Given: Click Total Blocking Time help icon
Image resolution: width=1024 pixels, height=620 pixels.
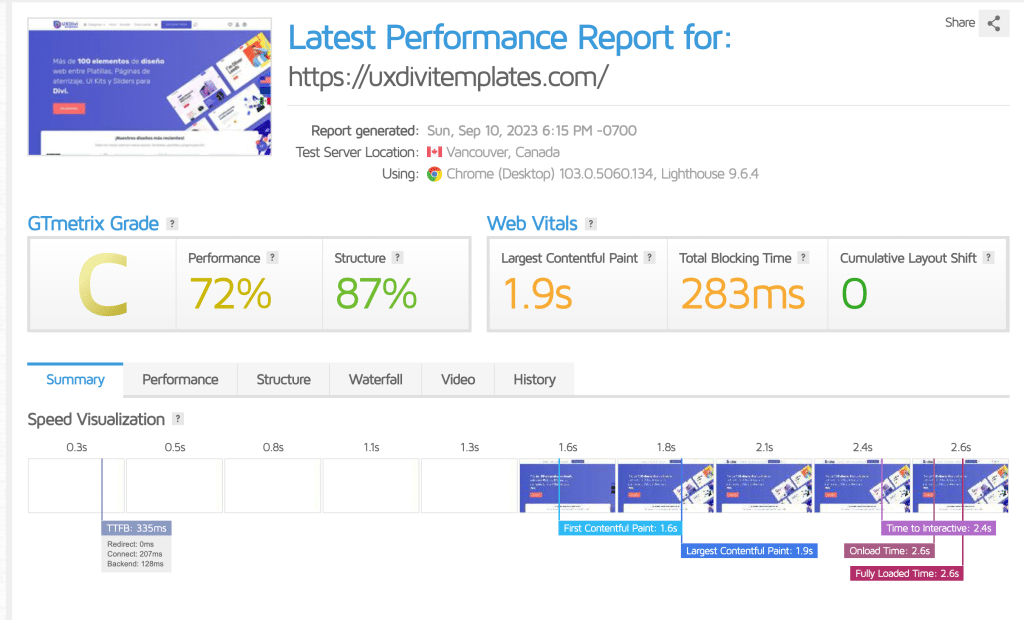Looking at the screenshot, I should tap(803, 257).
